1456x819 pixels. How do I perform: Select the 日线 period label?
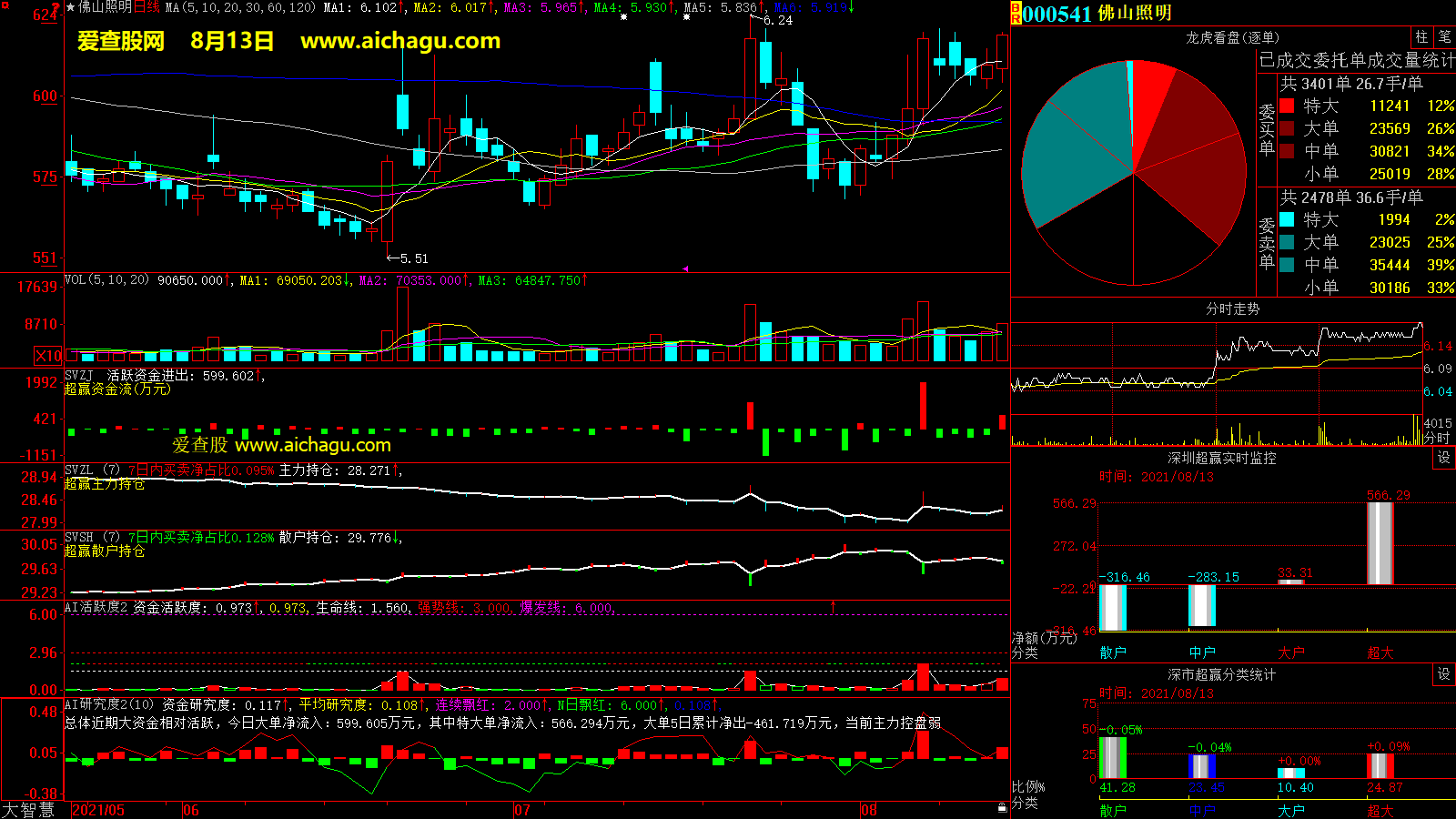click(147, 7)
